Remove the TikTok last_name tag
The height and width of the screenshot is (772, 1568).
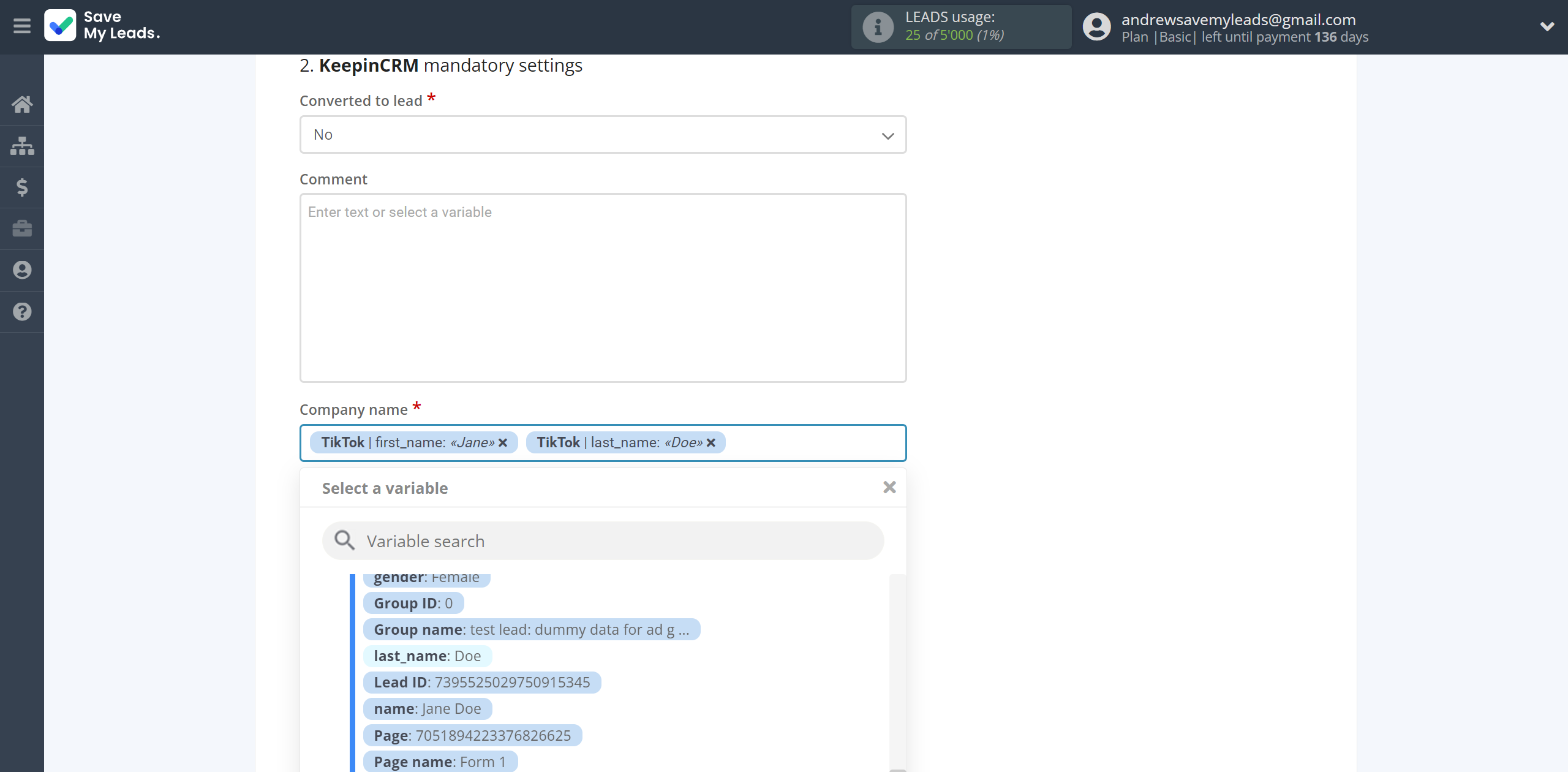click(711, 442)
